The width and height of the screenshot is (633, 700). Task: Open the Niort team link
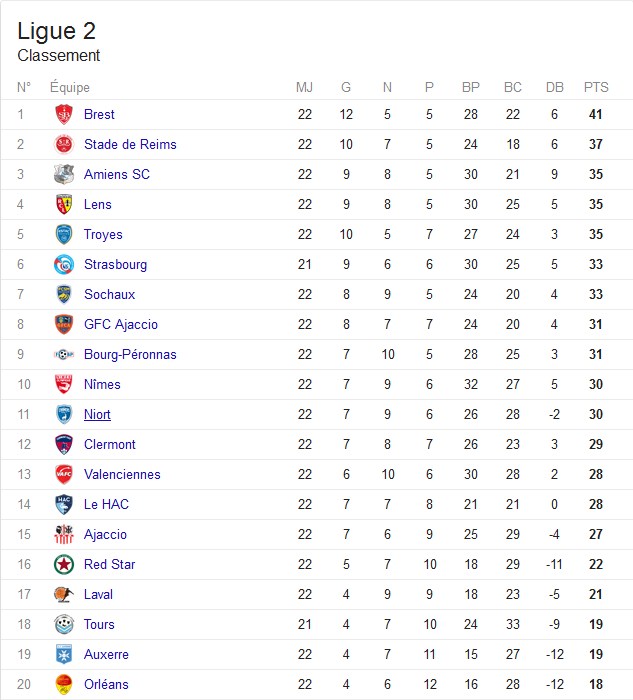pyautogui.click(x=97, y=414)
